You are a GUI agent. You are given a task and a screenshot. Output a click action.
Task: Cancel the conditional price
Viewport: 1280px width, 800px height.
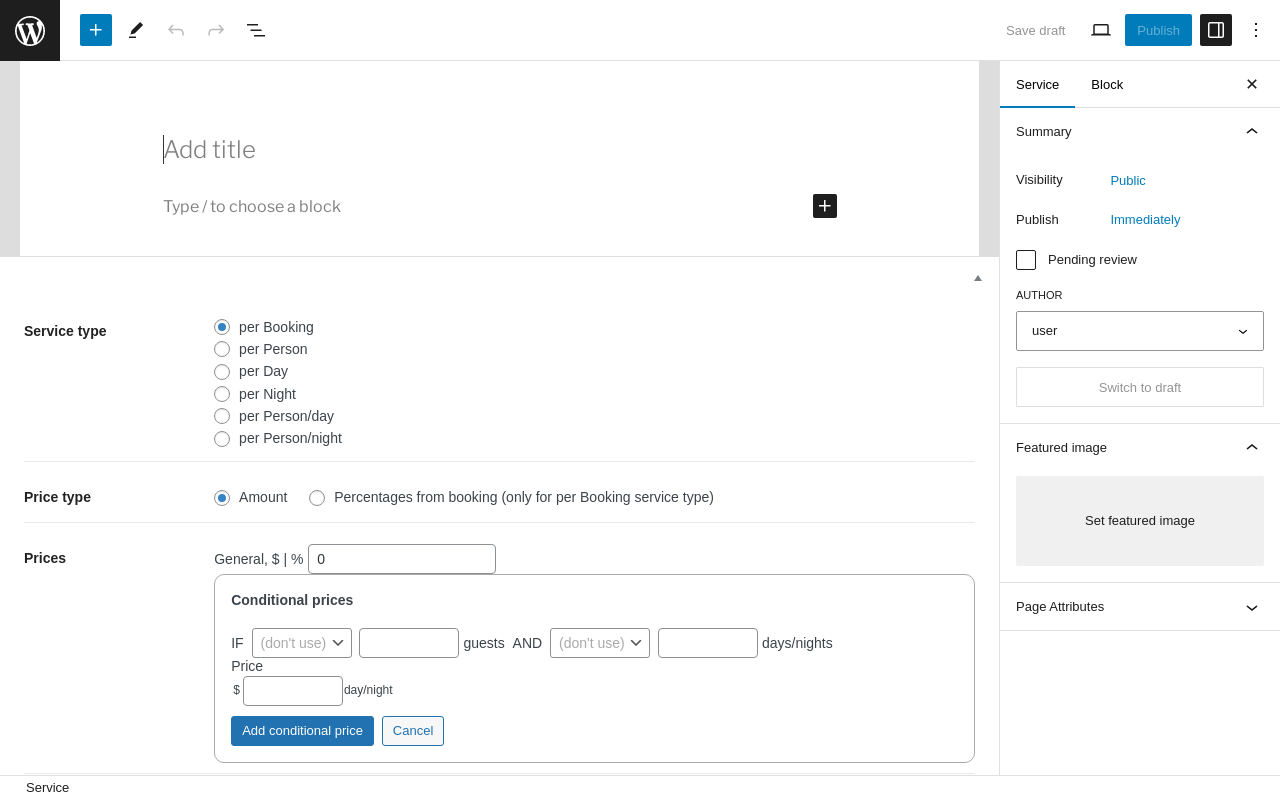click(413, 731)
